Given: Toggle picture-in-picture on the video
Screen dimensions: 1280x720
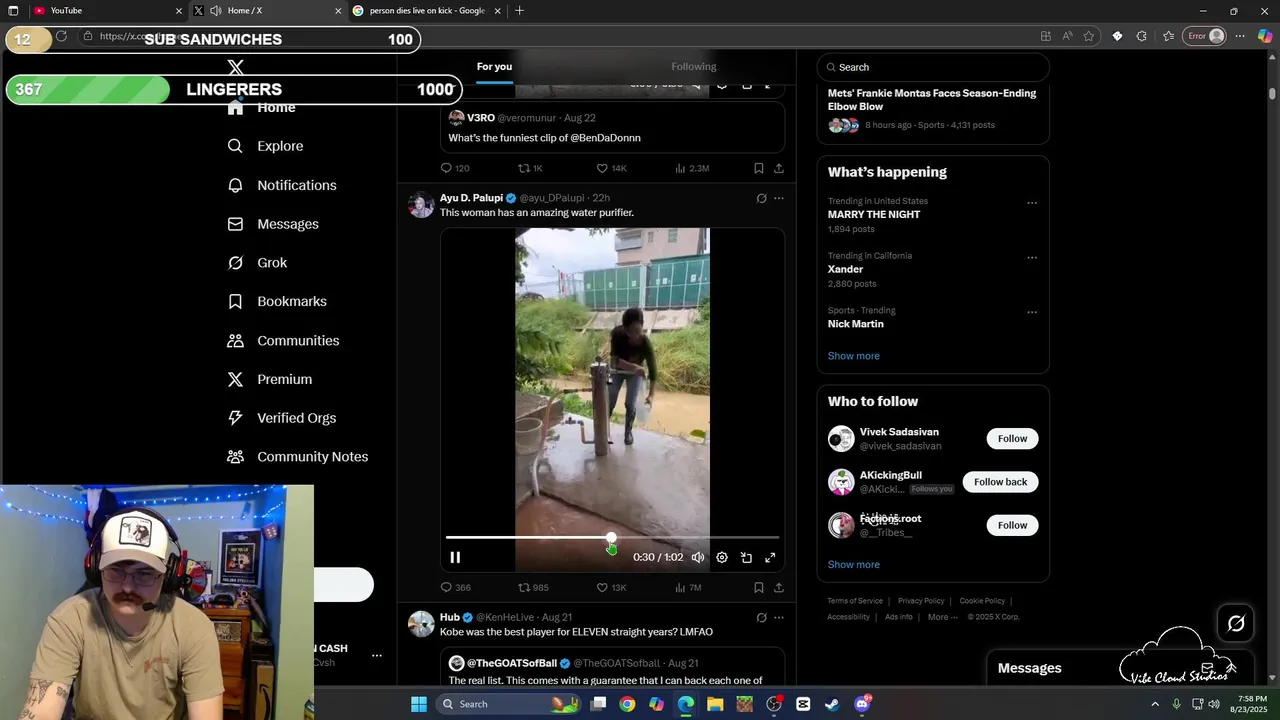Looking at the screenshot, I should (746, 557).
